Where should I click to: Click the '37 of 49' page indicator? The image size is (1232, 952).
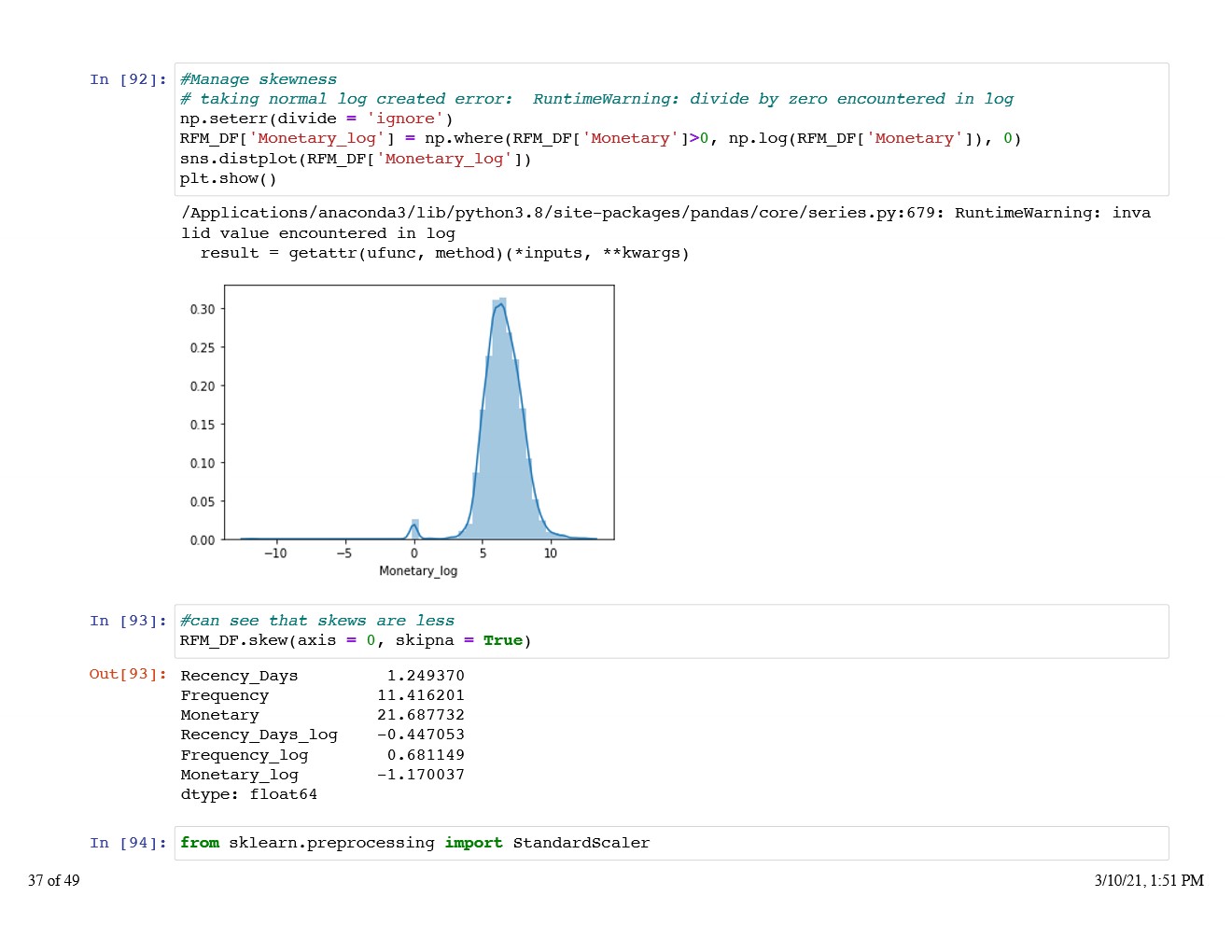(x=54, y=880)
